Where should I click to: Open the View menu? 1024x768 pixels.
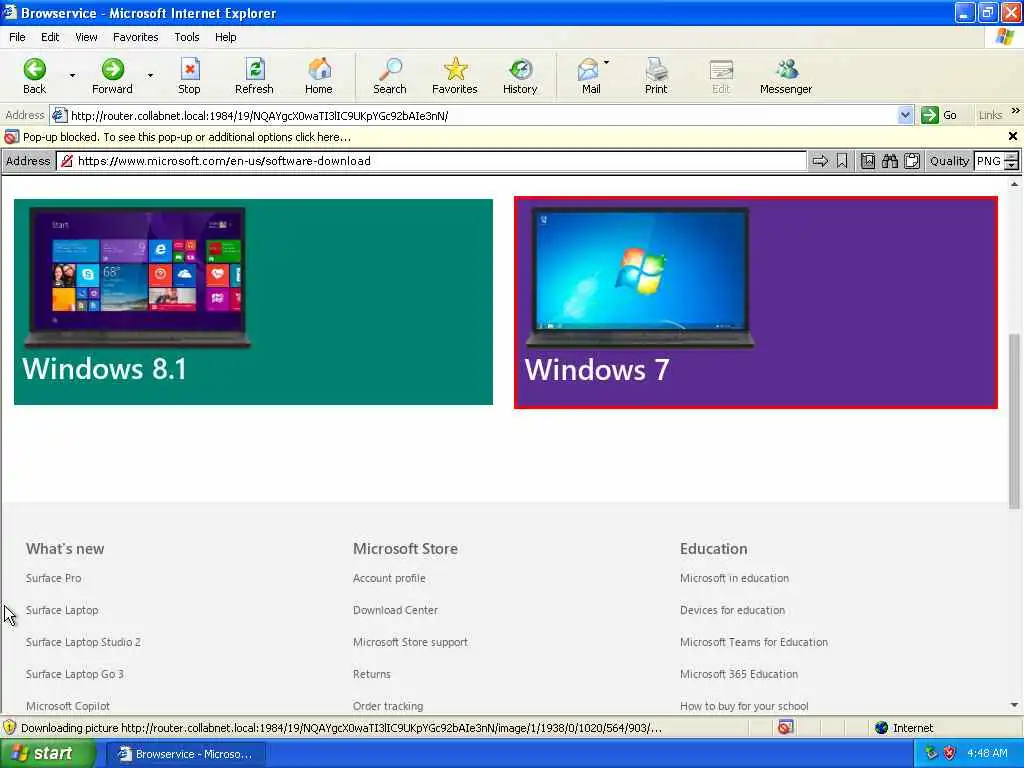click(86, 37)
